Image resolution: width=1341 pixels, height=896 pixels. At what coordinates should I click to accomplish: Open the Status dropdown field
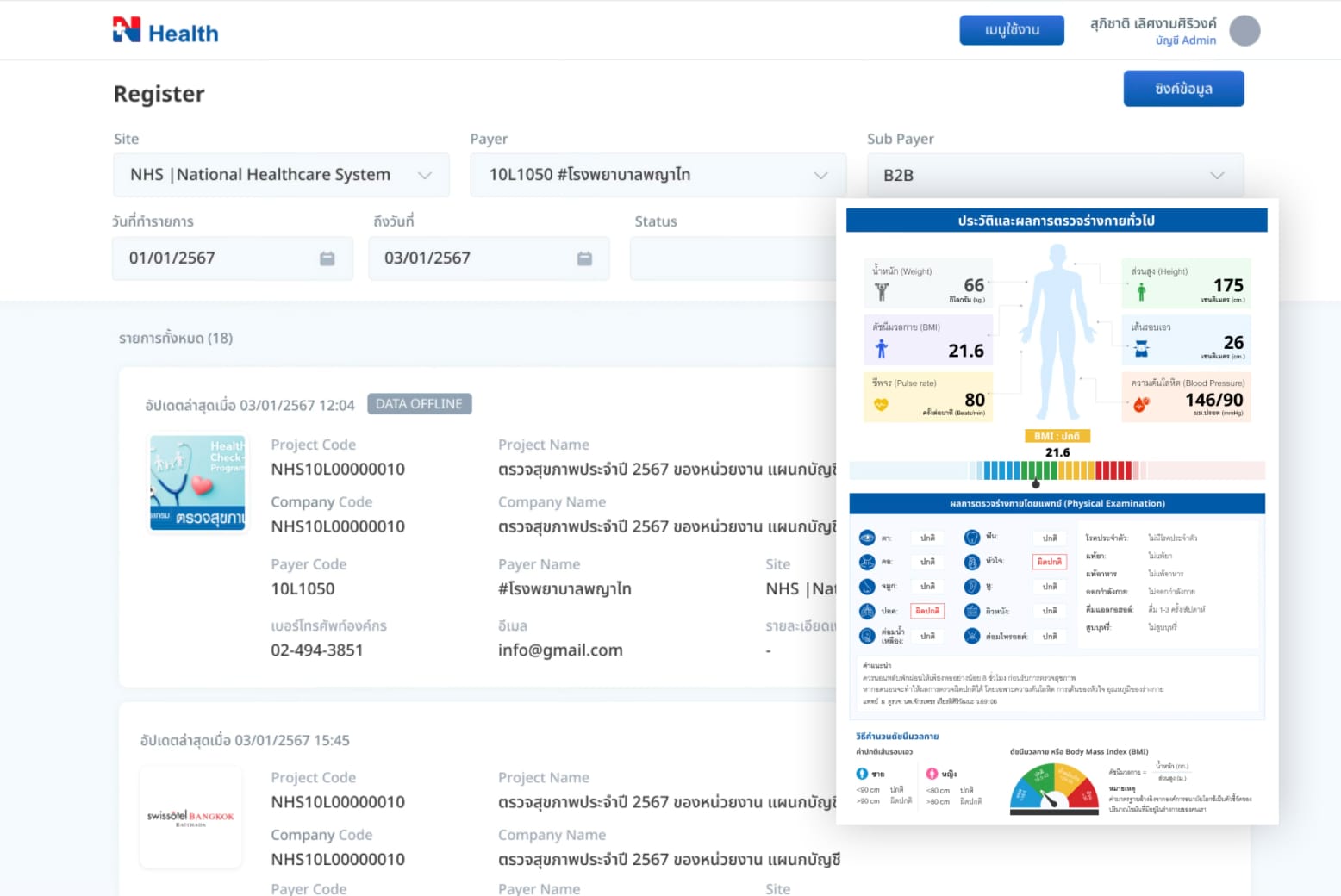tap(733, 258)
